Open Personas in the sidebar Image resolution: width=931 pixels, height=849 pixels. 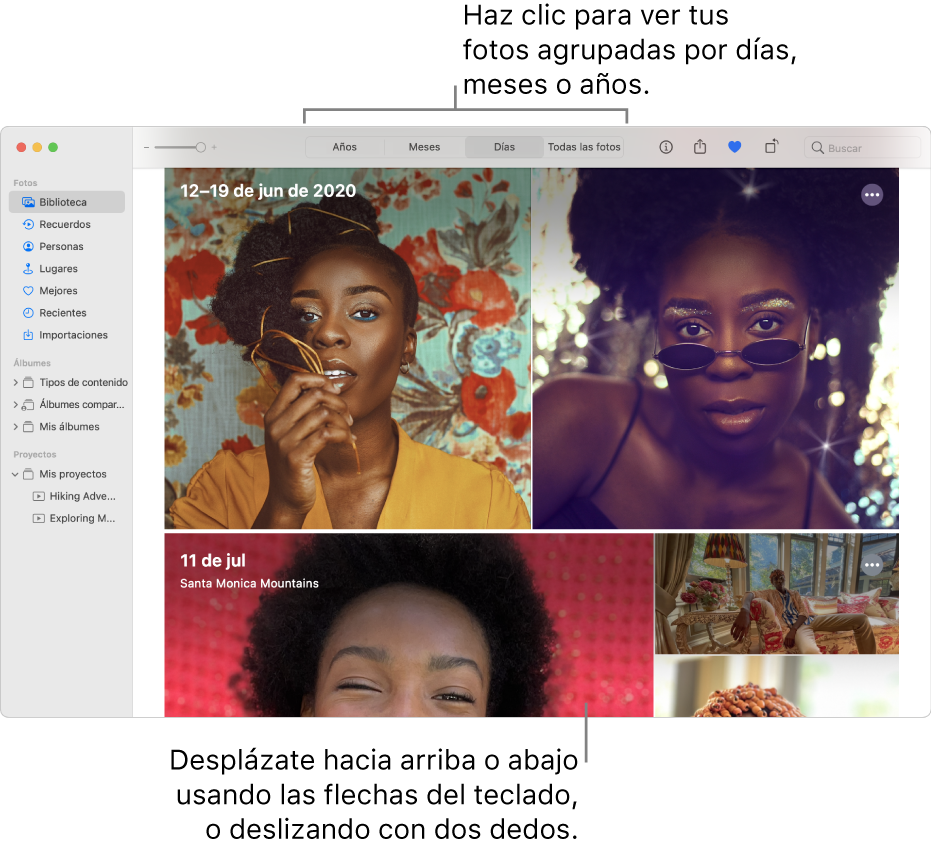click(61, 247)
